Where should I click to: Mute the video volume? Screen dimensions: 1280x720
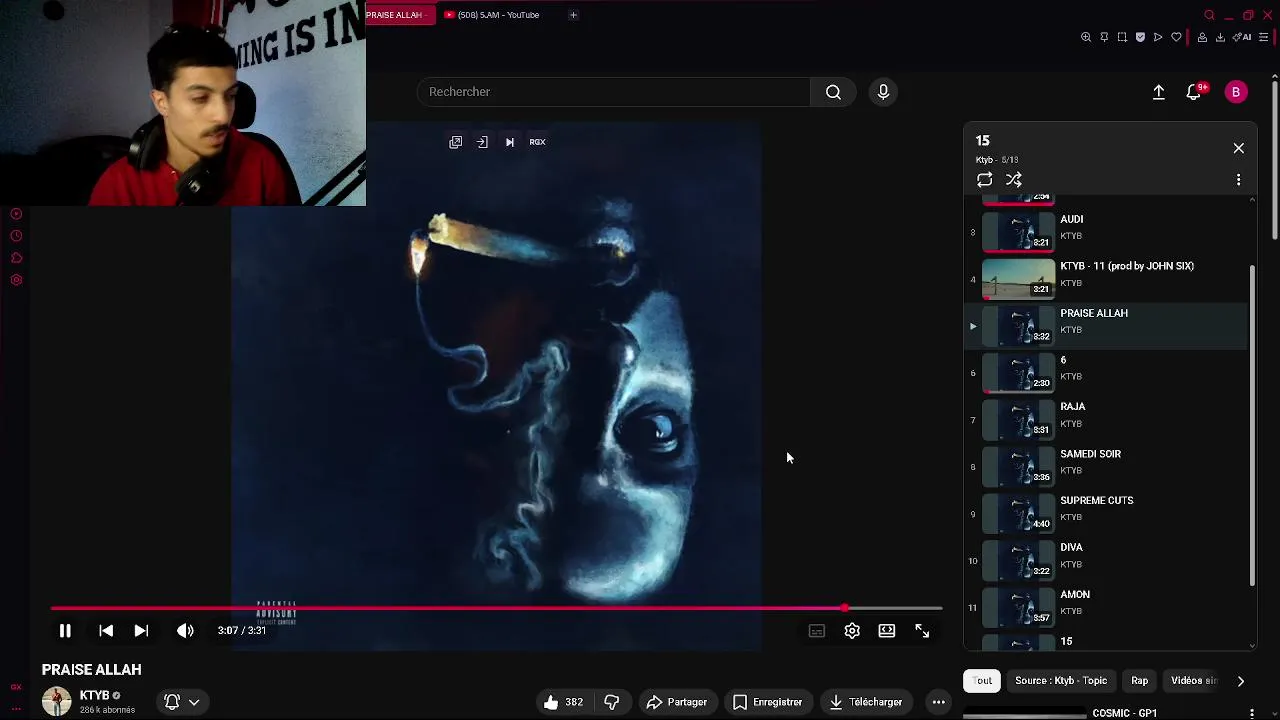(185, 631)
